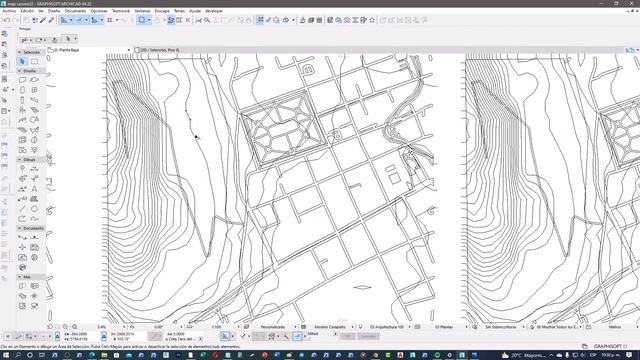
Task: Click the 03 Plantas dimension setting
Action: point(444,327)
